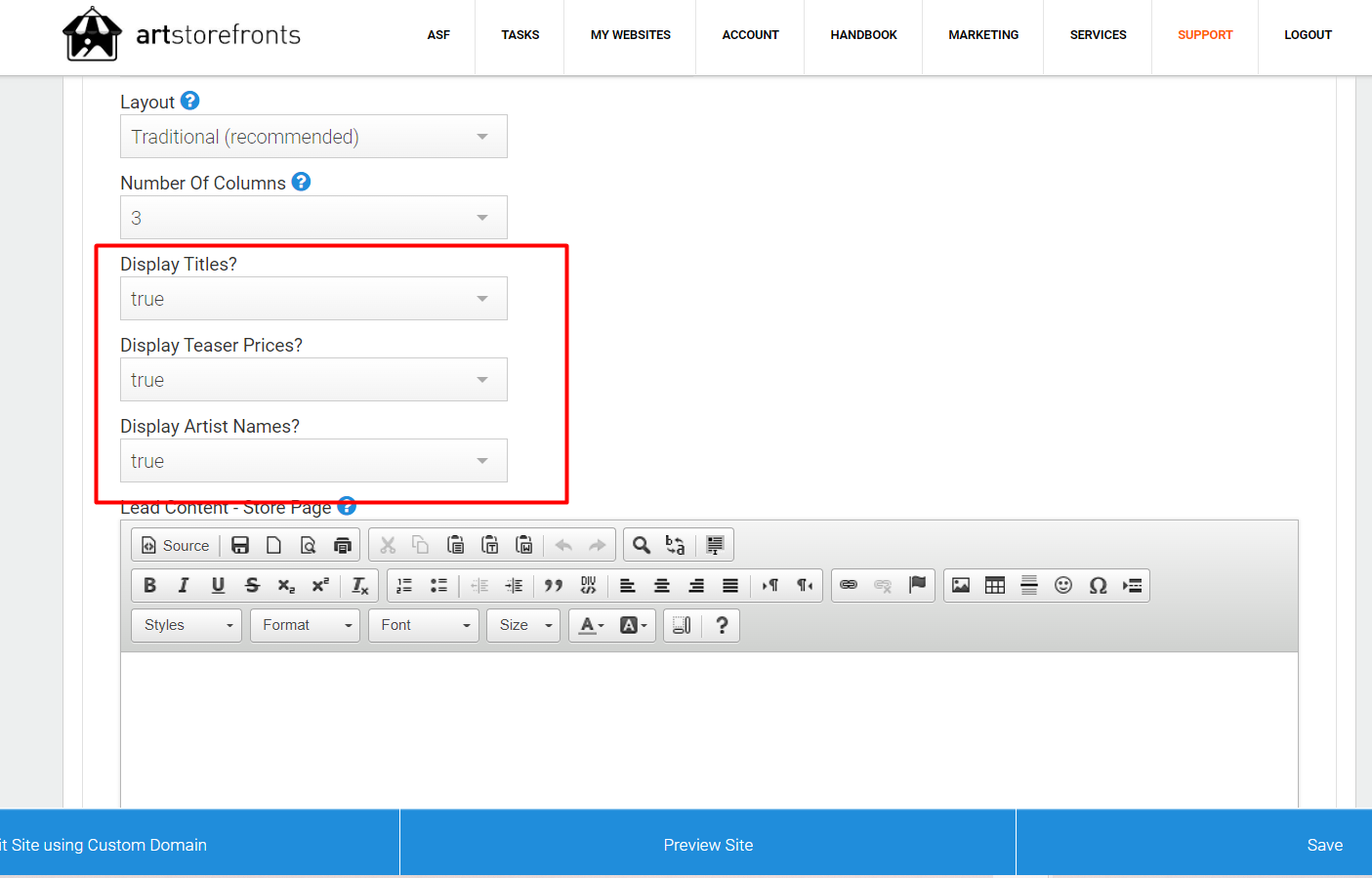Click the Increase Indent icon
Screen dimensions: 1372x878
(x=514, y=585)
